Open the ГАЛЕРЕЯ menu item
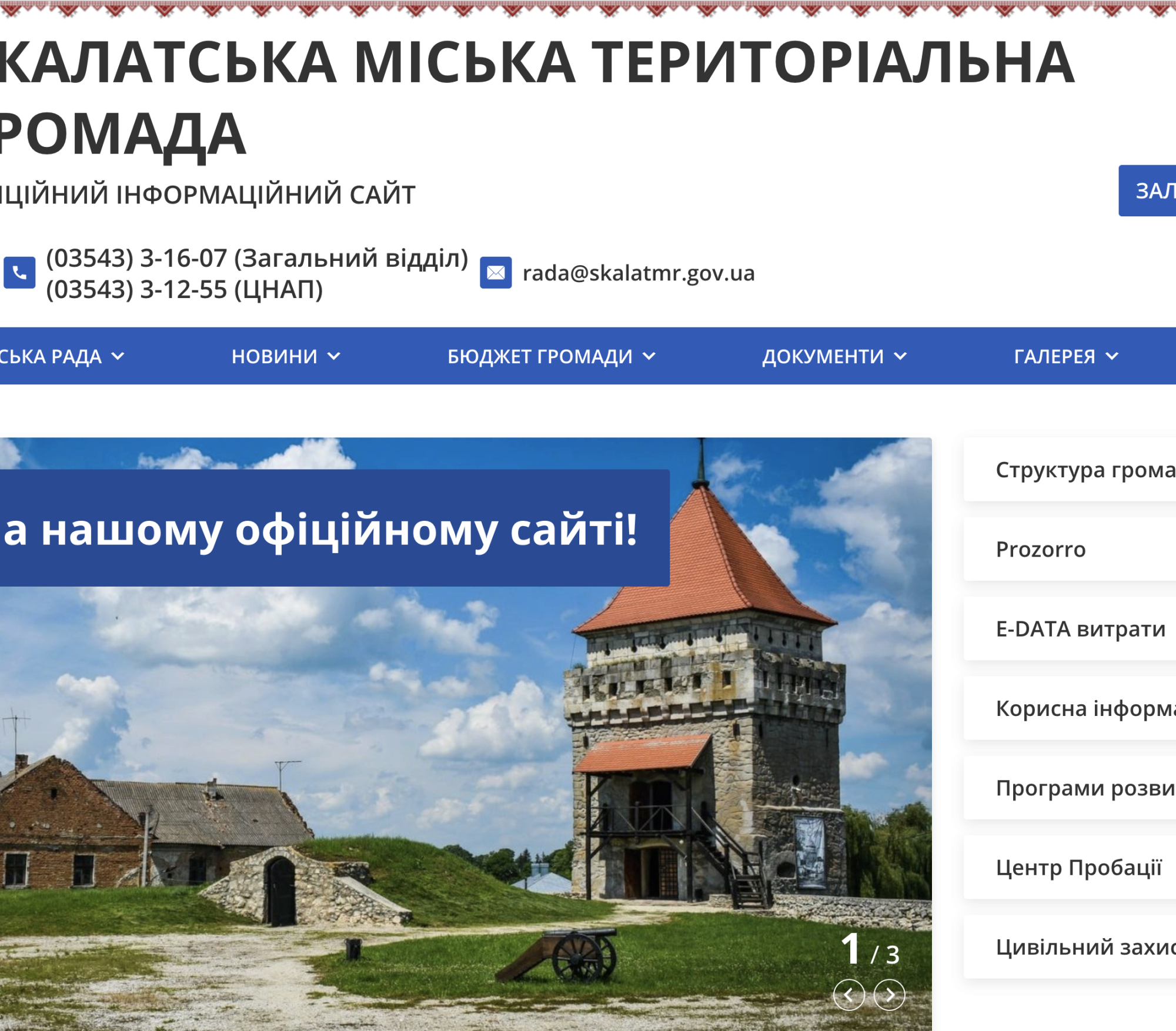The height and width of the screenshot is (1031, 1176). point(1054,356)
